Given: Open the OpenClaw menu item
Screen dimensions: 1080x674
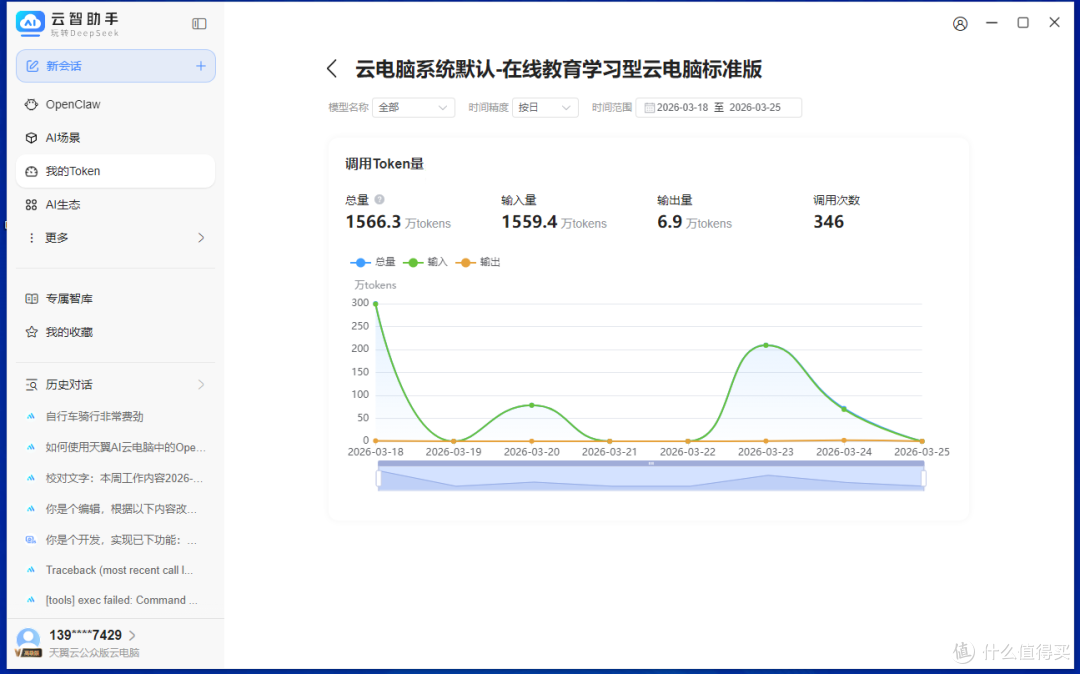Looking at the screenshot, I should pyautogui.click(x=115, y=105).
